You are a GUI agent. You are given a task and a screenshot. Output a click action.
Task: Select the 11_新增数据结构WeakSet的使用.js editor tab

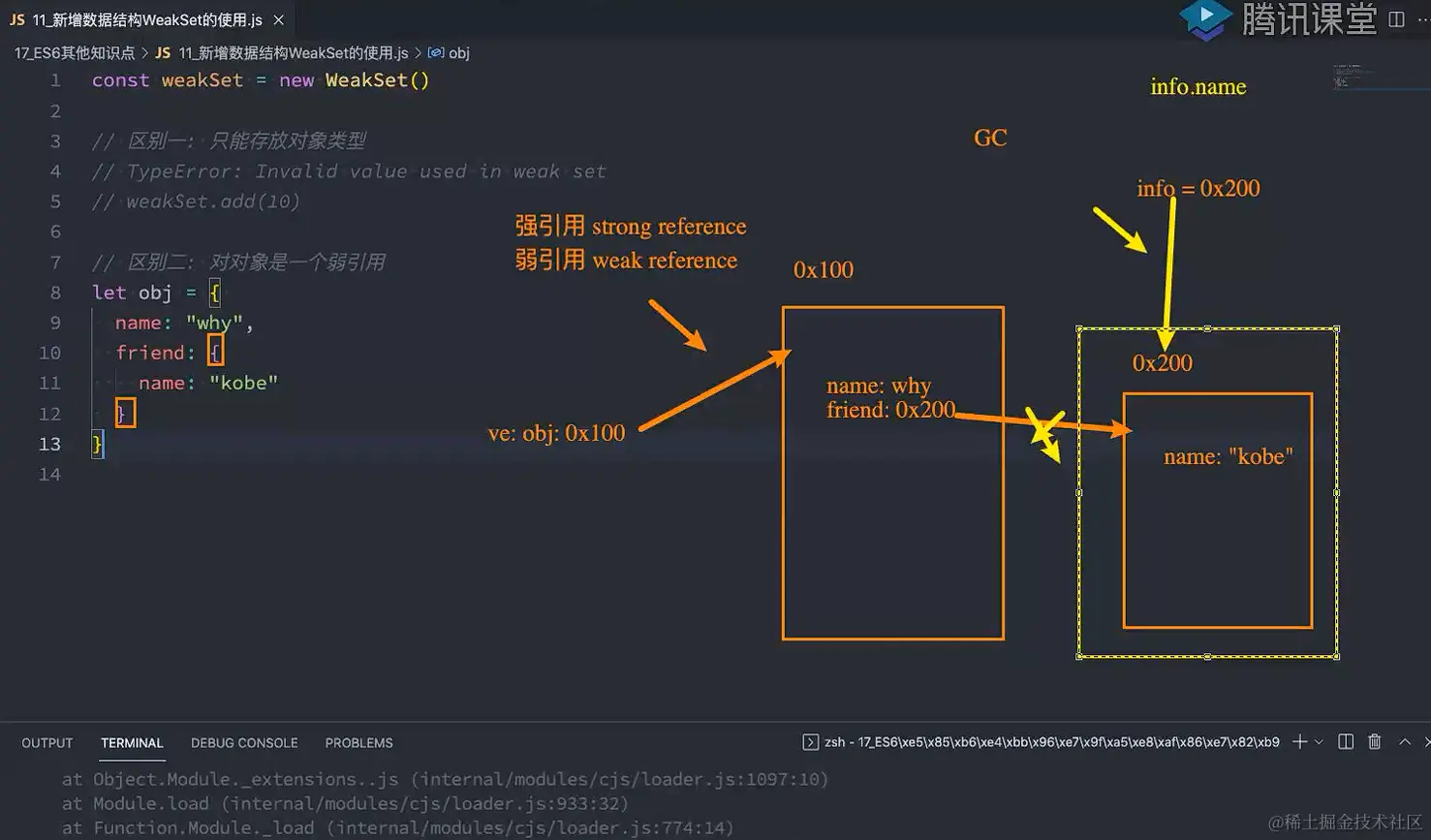pos(147,19)
